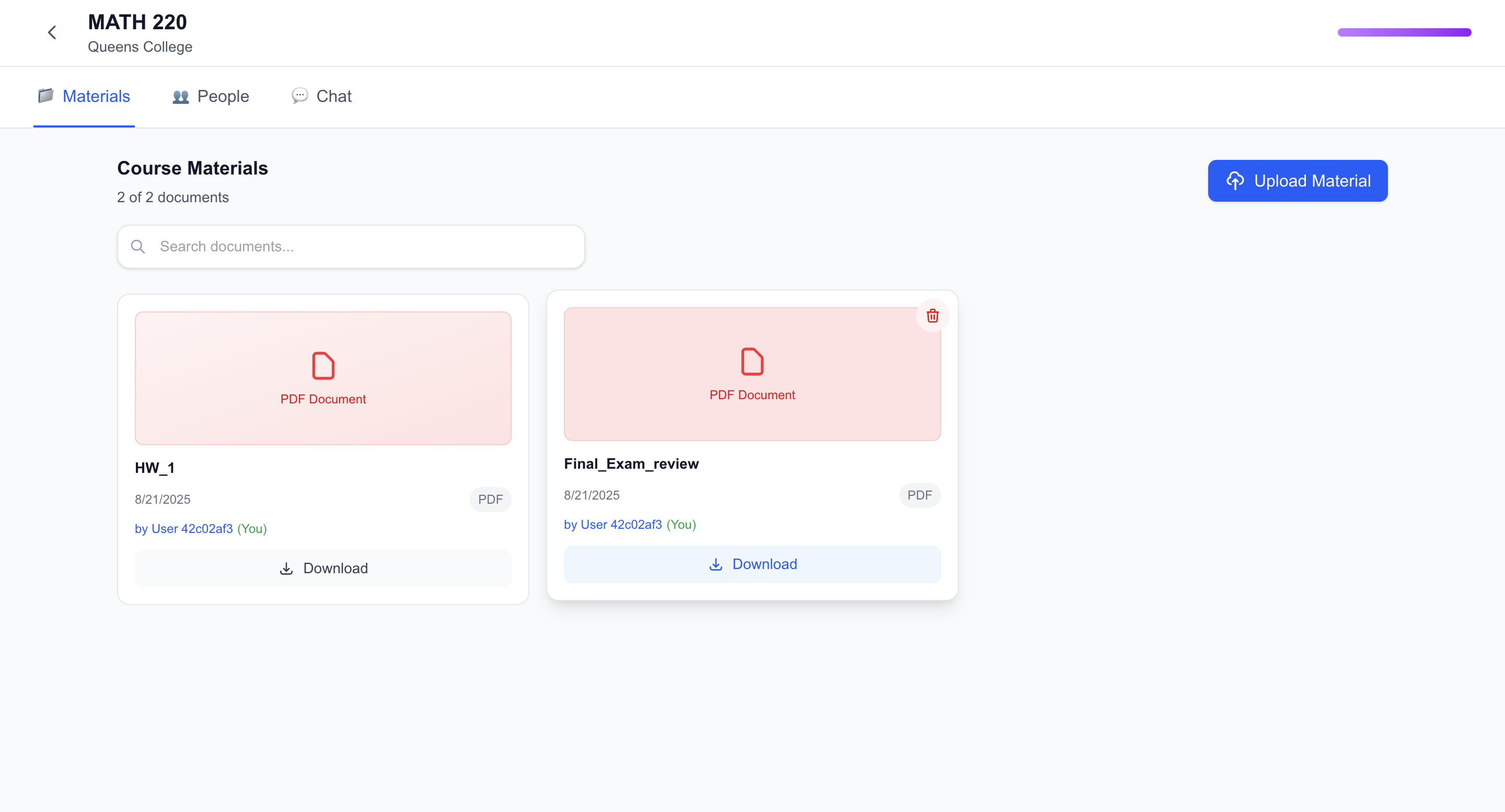Delete Final_Exam_review with trash icon
1505x812 pixels.
pos(932,316)
